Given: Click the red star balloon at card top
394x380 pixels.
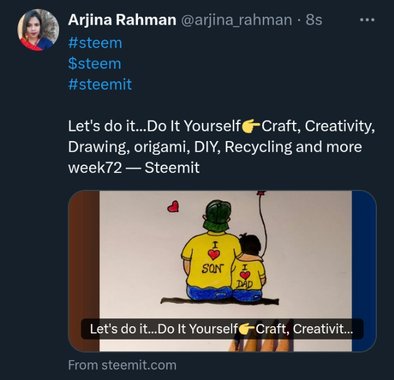Looking at the screenshot, I should pyautogui.click(x=261, y=193).
